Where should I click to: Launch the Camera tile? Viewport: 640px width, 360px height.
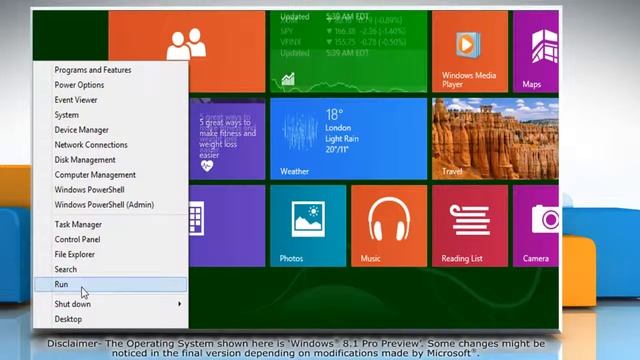(x=536, y=226)
